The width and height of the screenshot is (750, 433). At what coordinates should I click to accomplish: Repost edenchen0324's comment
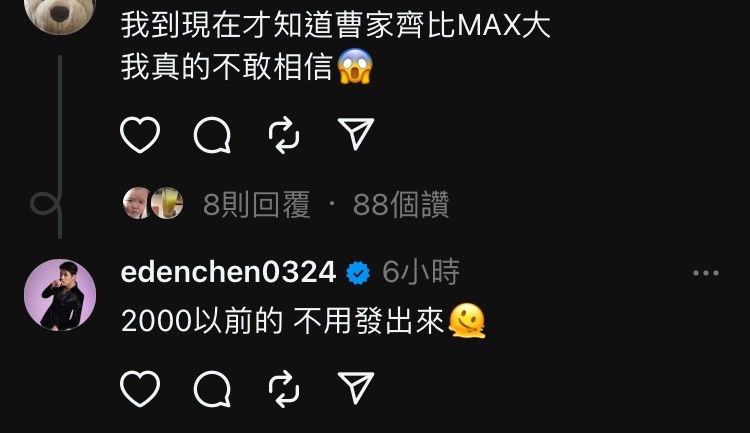(x=284, y=389)
